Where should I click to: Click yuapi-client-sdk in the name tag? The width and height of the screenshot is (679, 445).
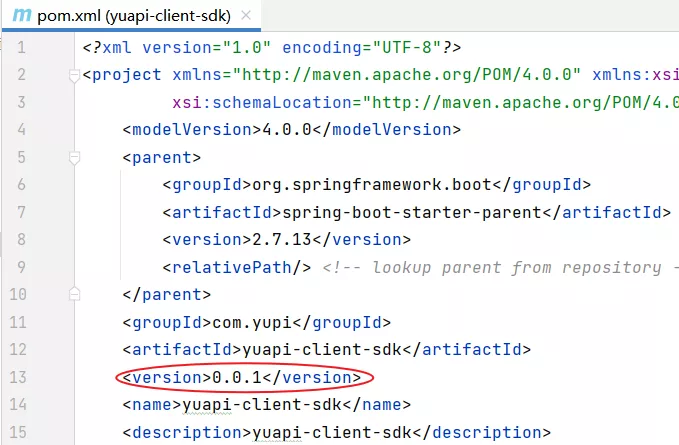262,405
